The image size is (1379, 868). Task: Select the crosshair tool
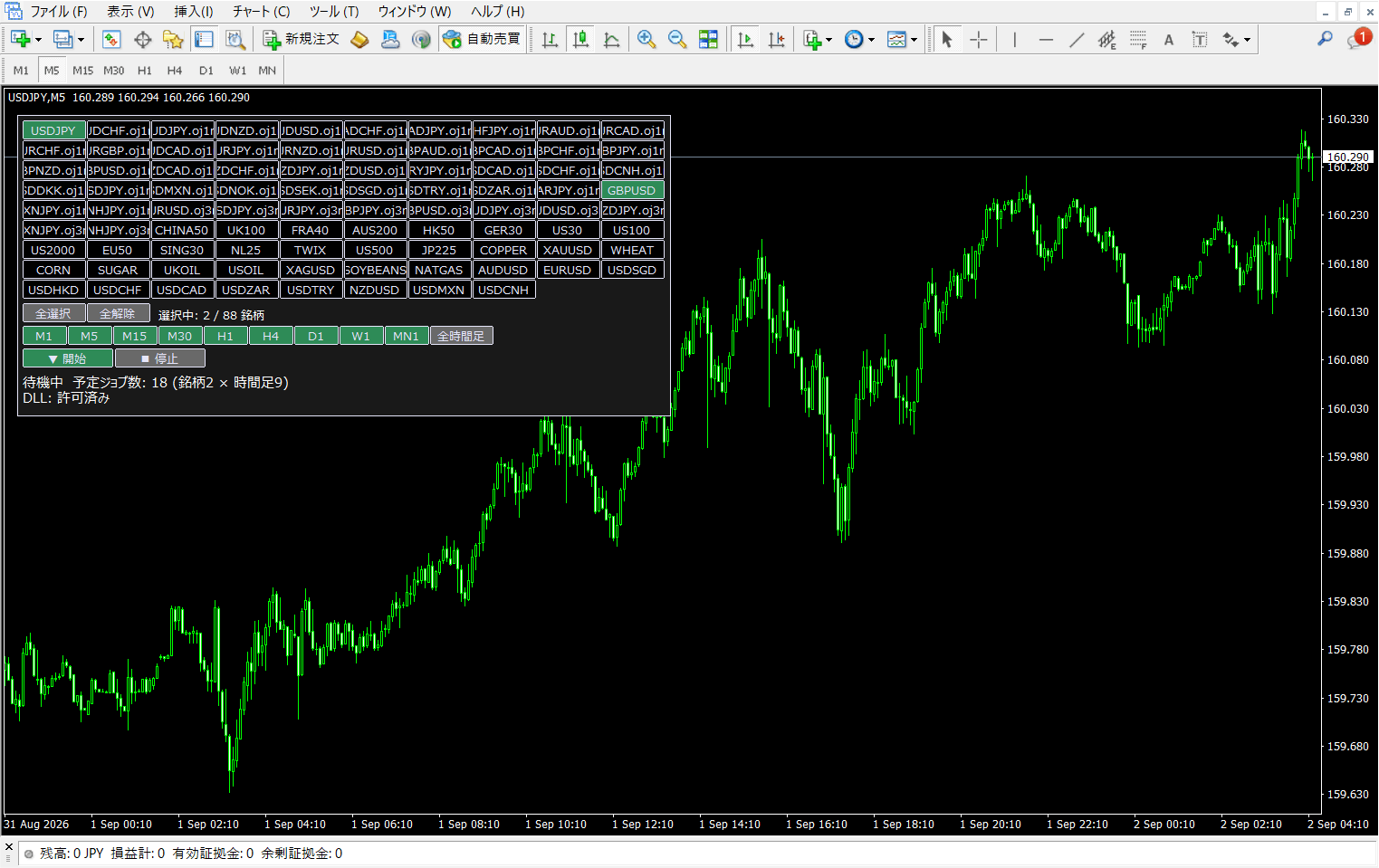click(x=979, y=39)
